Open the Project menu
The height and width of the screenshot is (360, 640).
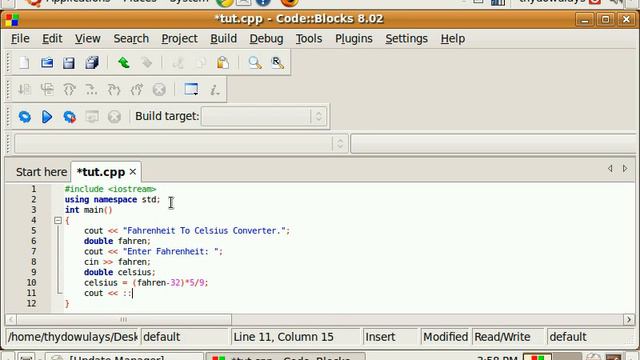pos(180,39)
